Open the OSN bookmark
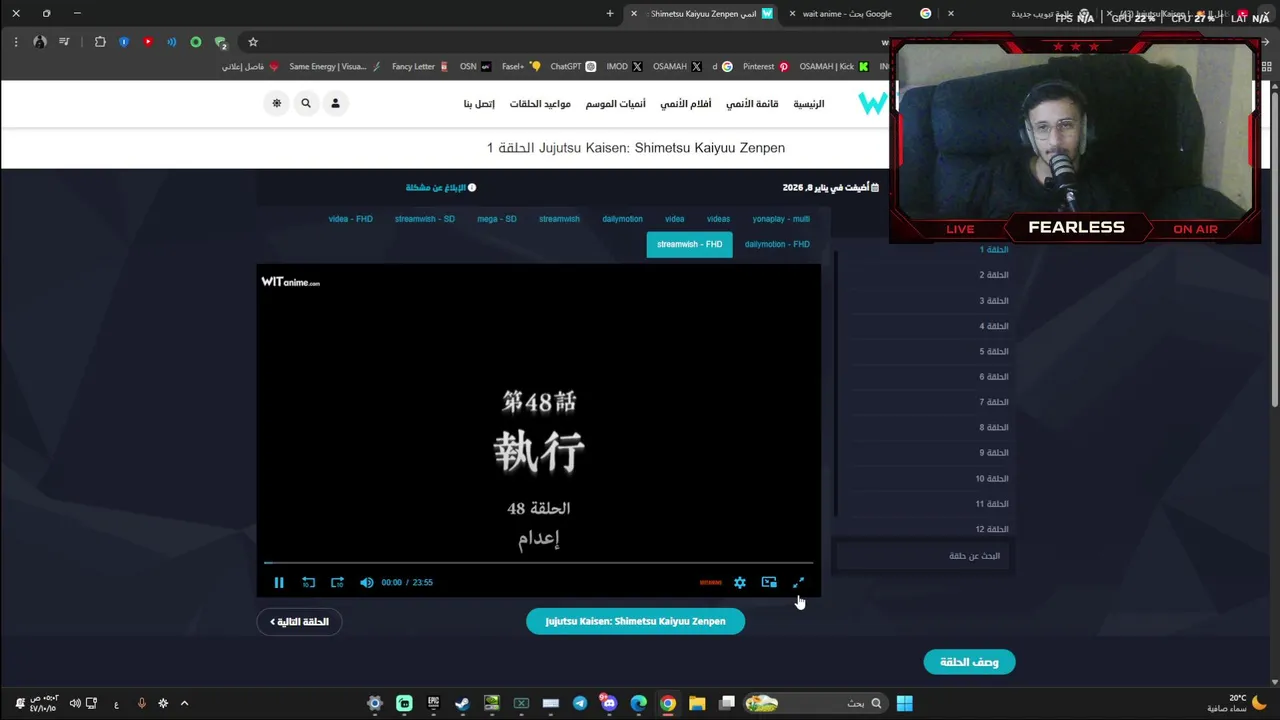The width and height of the screenshot is (1280, 720). (x=475, y=66)
